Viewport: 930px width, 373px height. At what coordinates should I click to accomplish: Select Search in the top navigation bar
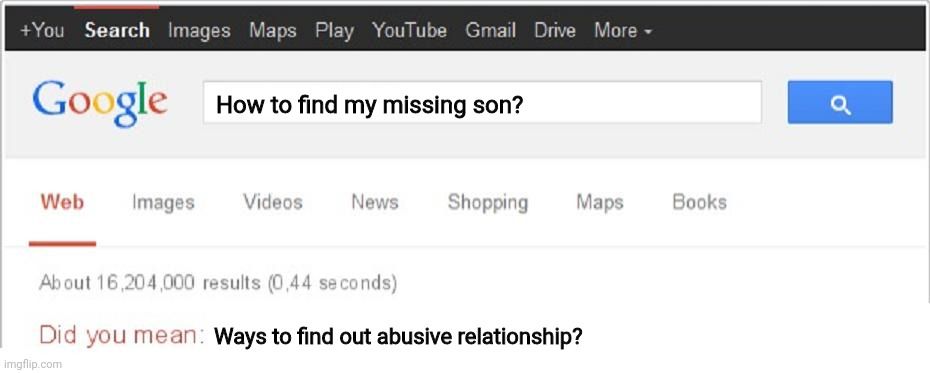click(117, 30)
